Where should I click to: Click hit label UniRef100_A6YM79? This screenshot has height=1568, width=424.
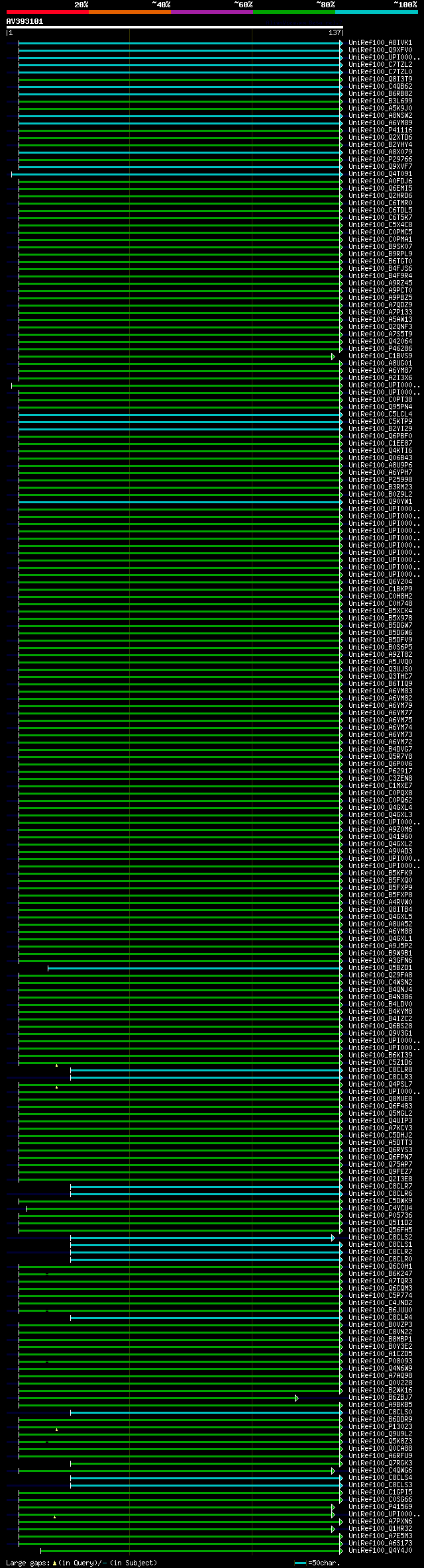click(380, 706)
